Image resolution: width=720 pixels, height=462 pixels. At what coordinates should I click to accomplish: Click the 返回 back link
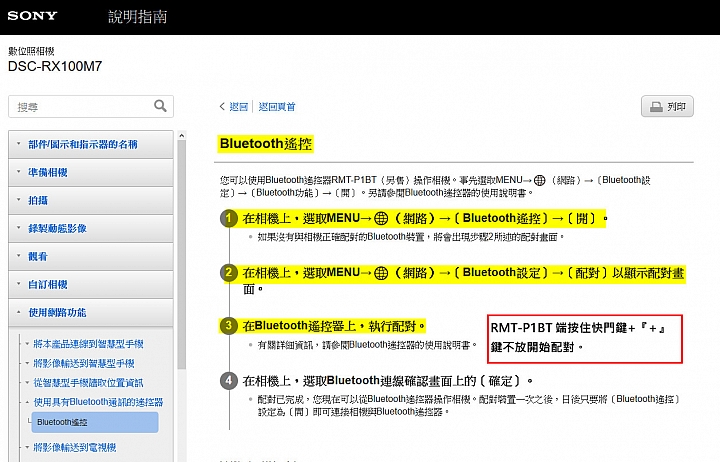(239, 107)
